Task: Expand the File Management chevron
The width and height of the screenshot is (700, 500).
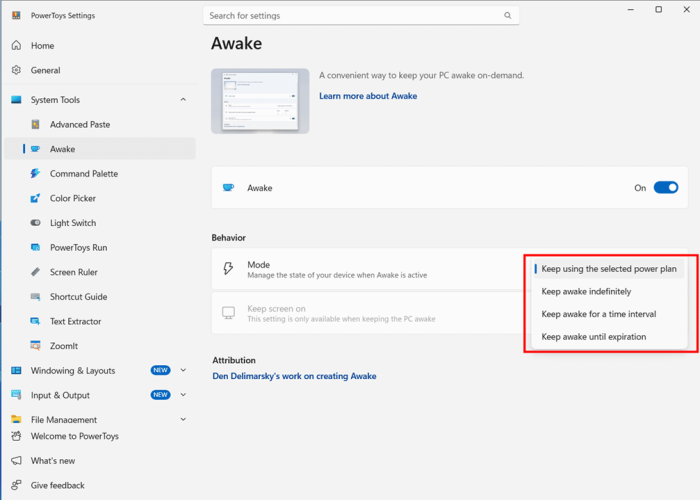Action: pyautogui.click(x=183, y=419)
